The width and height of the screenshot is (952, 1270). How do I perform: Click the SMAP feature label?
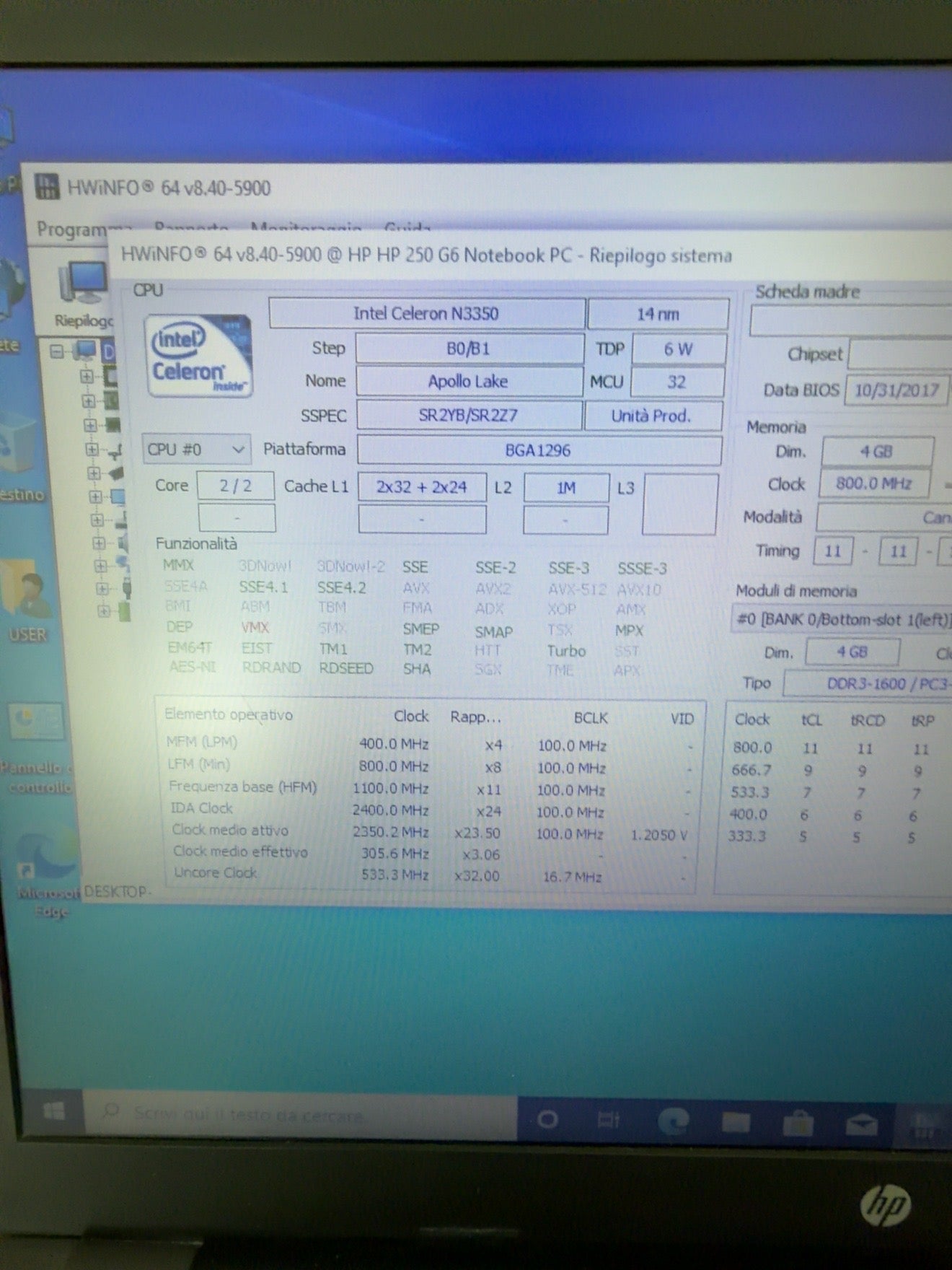pyautogui.click(x=493, y=631)
